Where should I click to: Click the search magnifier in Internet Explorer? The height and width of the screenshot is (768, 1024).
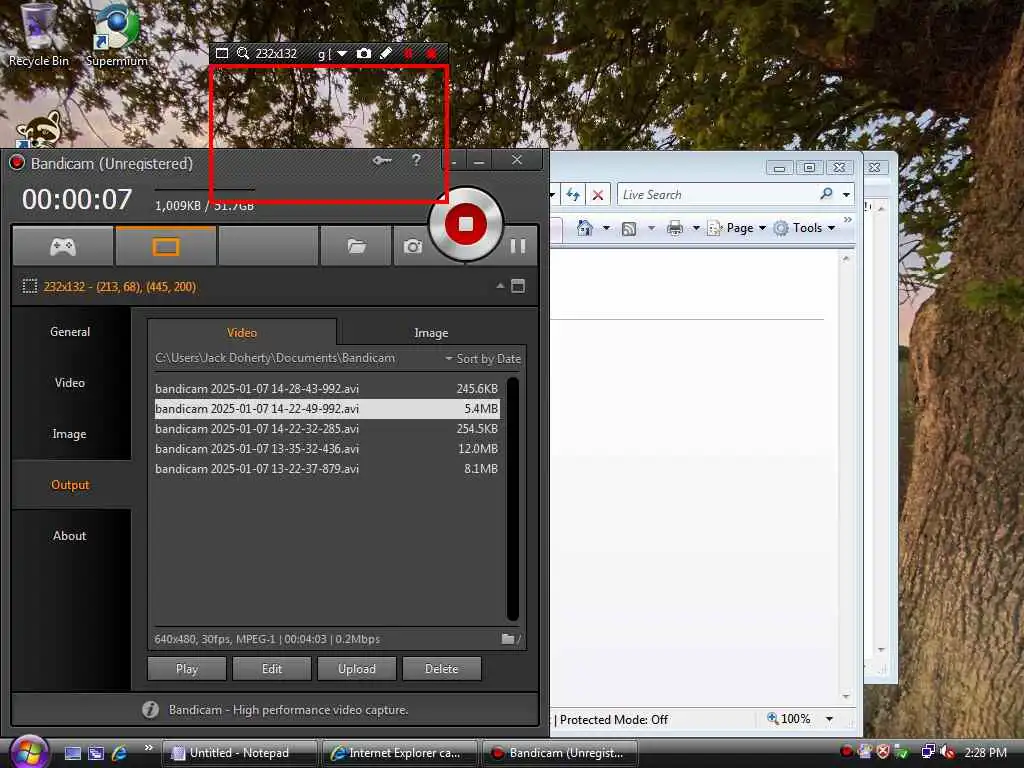(x=826, y=194)
